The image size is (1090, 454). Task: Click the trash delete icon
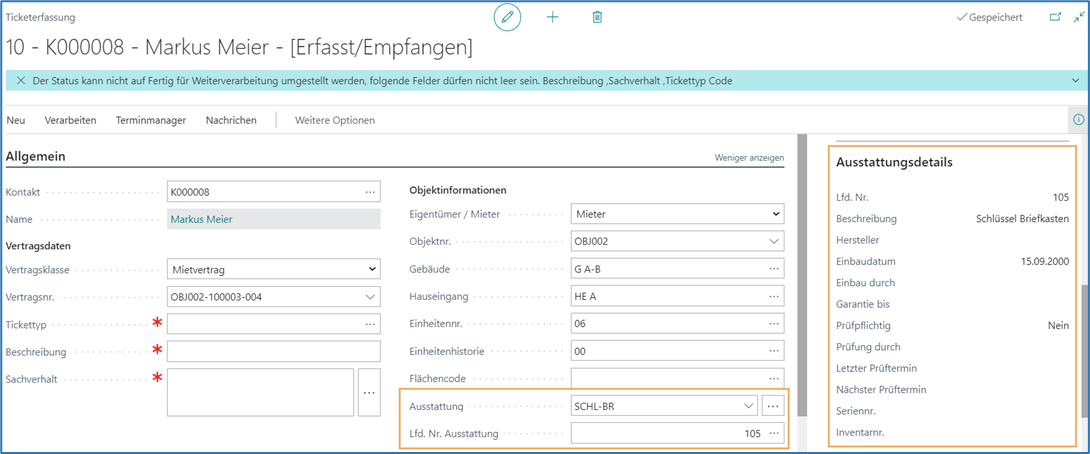pyautogui.click(x=597, y=17)
